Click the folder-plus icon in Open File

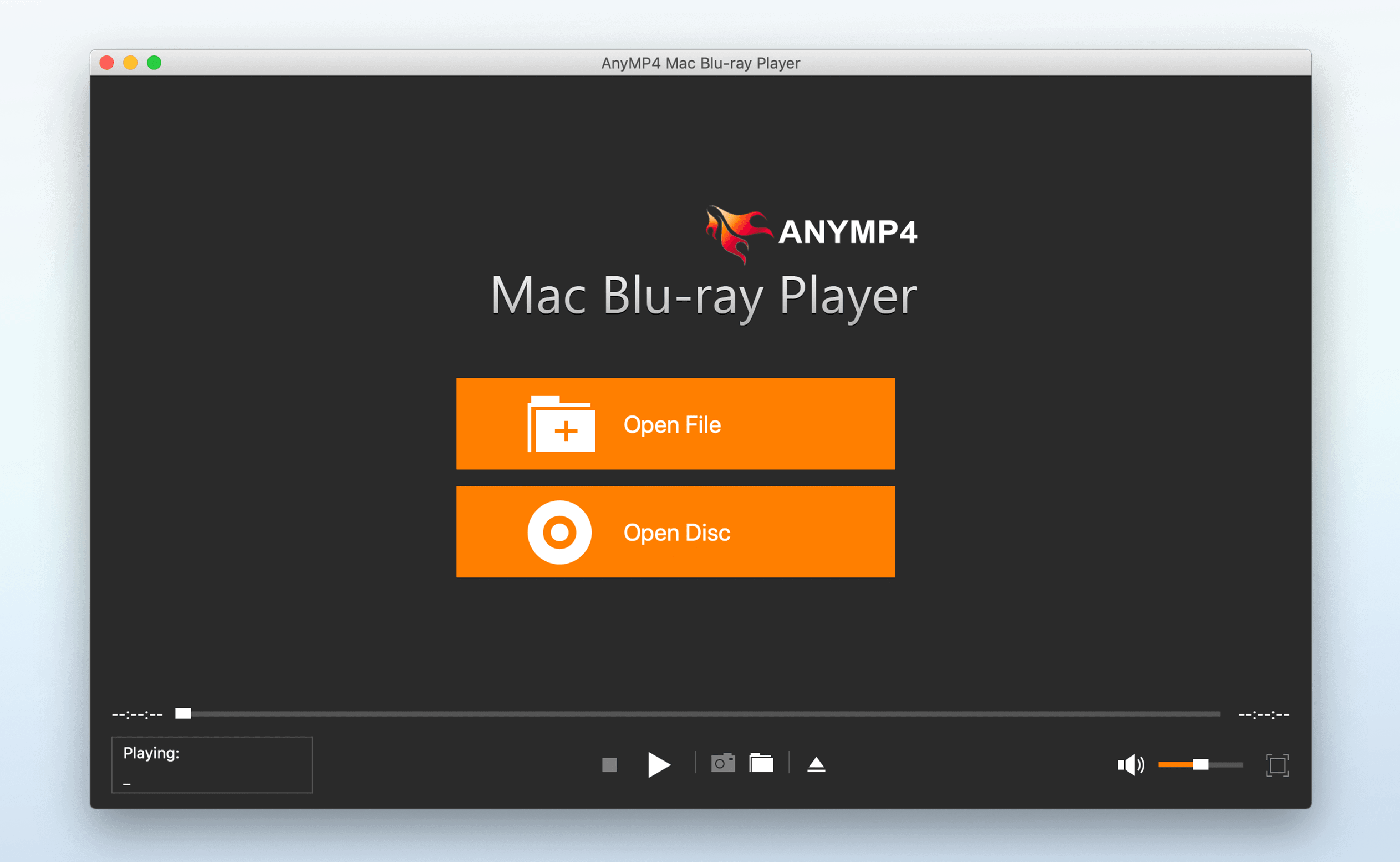(x=561, y=424)
